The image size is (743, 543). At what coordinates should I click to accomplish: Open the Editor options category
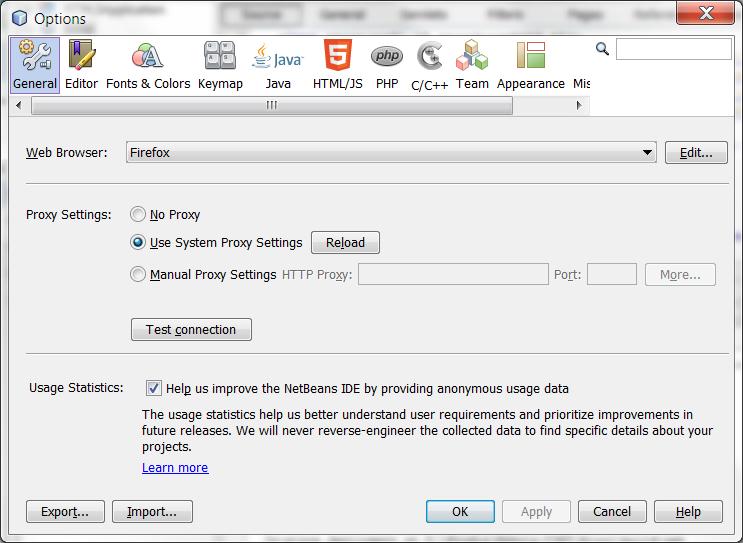pyautogui.click(x=82, y=65)
